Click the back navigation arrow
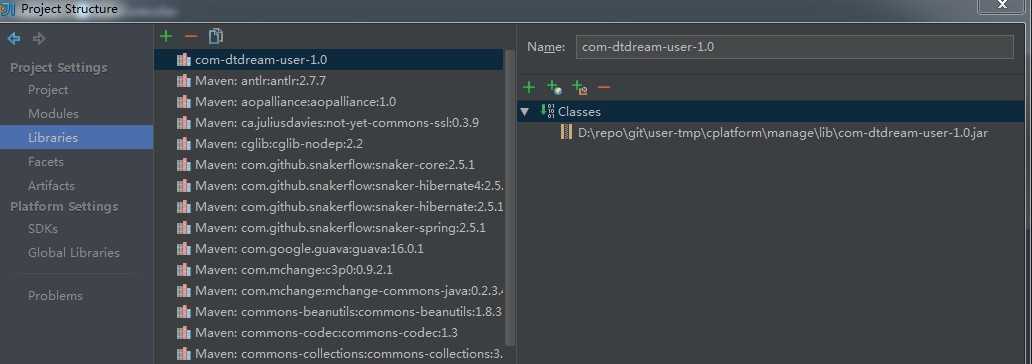1032x364 pixels. 14,39
